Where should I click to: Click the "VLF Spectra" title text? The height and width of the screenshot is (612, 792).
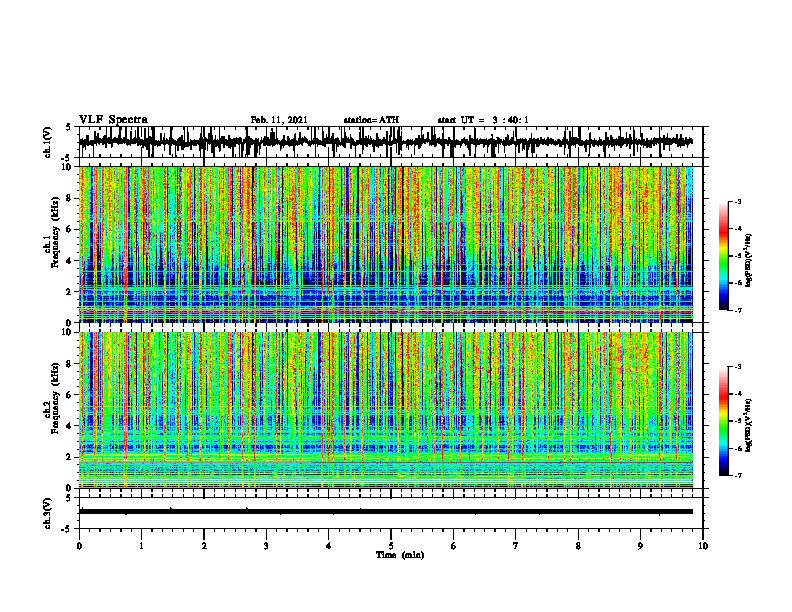pos(113,120)
